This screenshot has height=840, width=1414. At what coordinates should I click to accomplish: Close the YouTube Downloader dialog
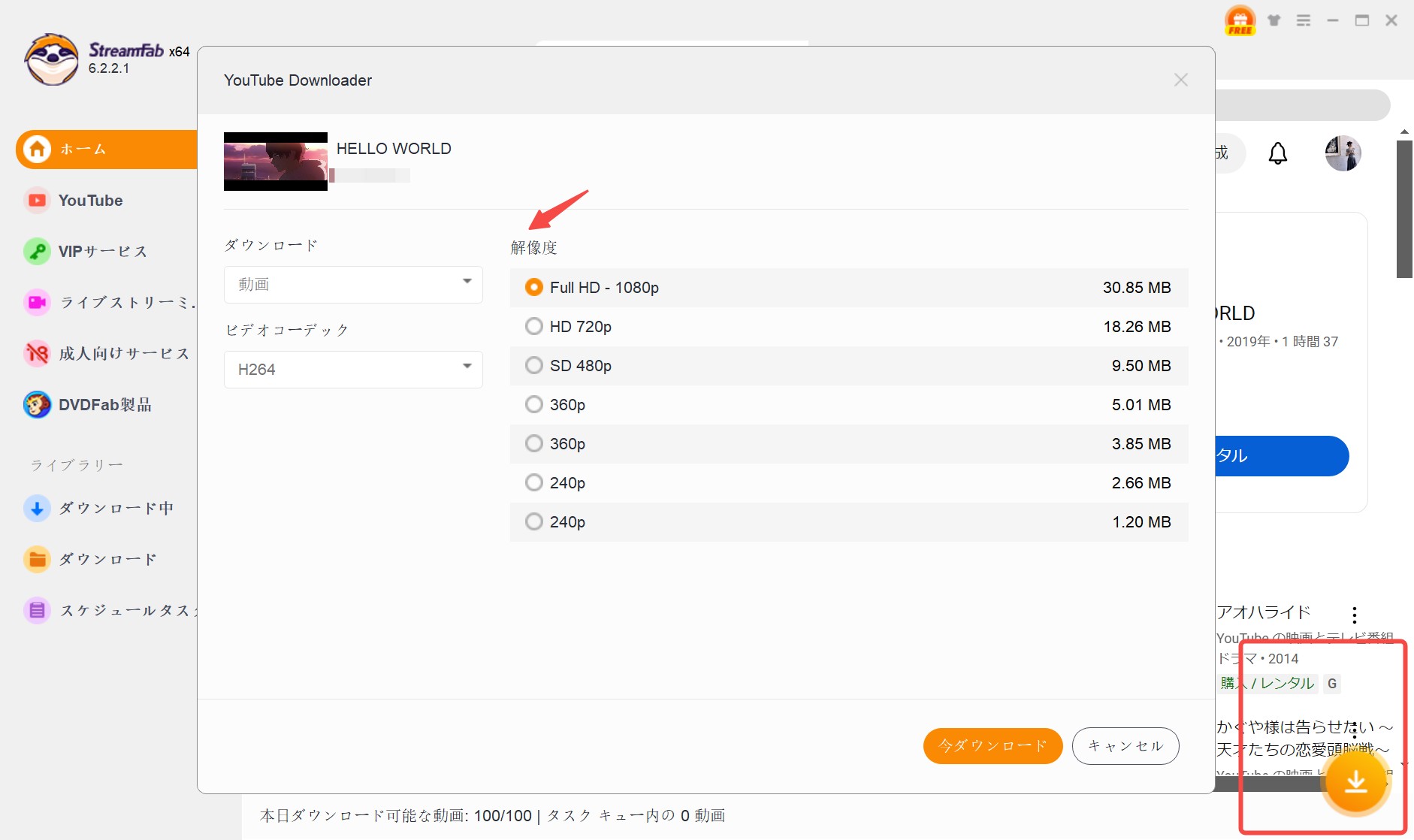(x=1181, y=80)
